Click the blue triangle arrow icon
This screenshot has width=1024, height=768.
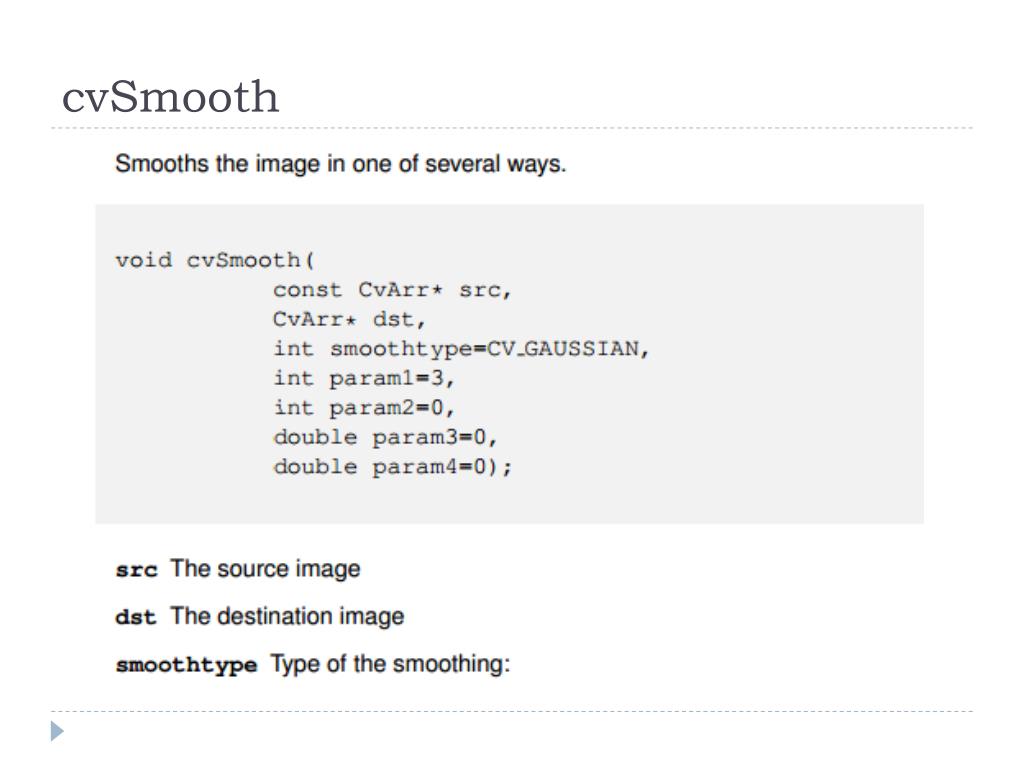(x=57, y=731)
